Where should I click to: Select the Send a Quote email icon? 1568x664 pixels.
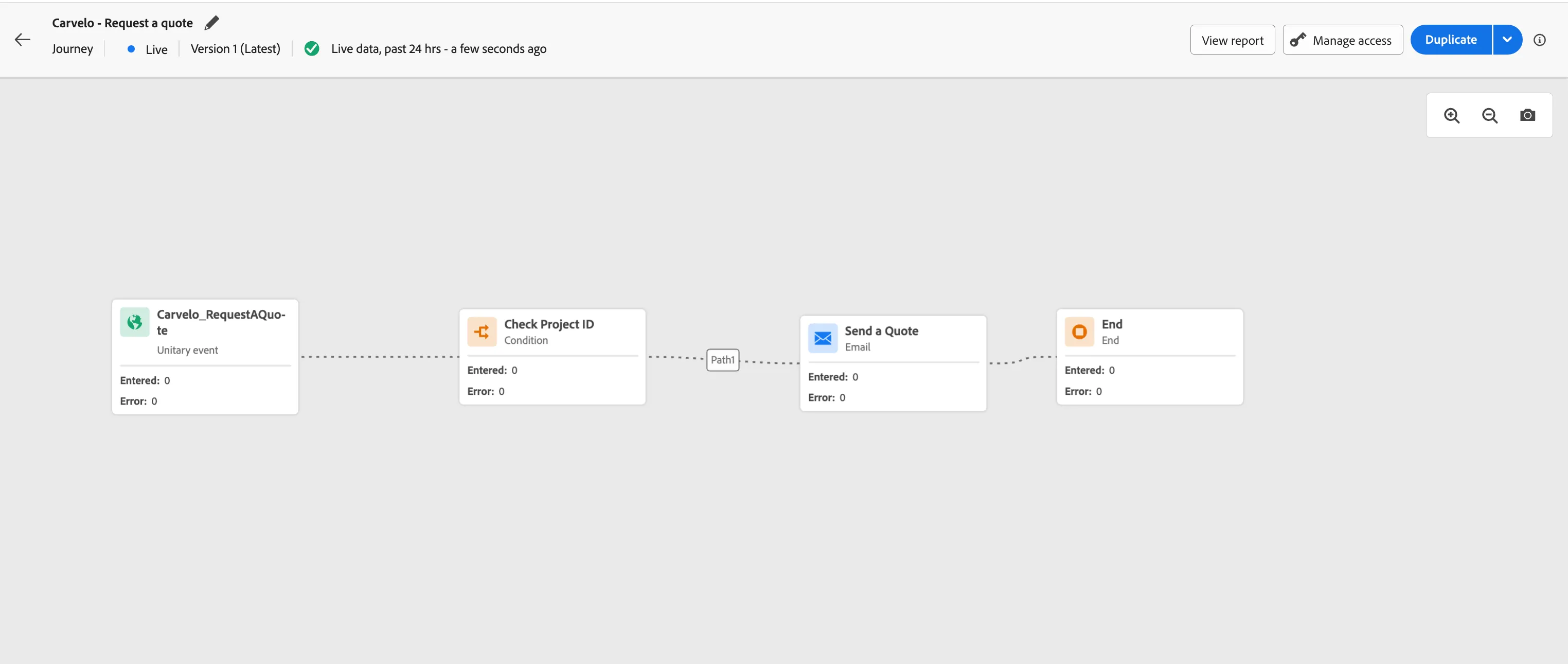(x=823, y=339)
